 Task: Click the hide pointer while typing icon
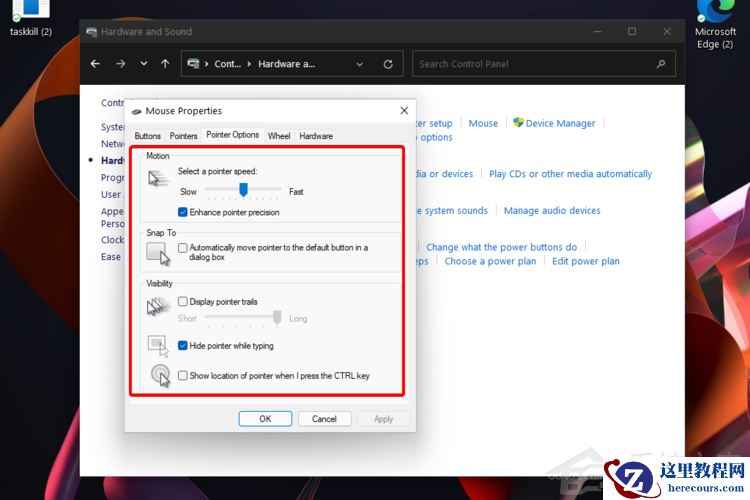(x=158, y=346)
